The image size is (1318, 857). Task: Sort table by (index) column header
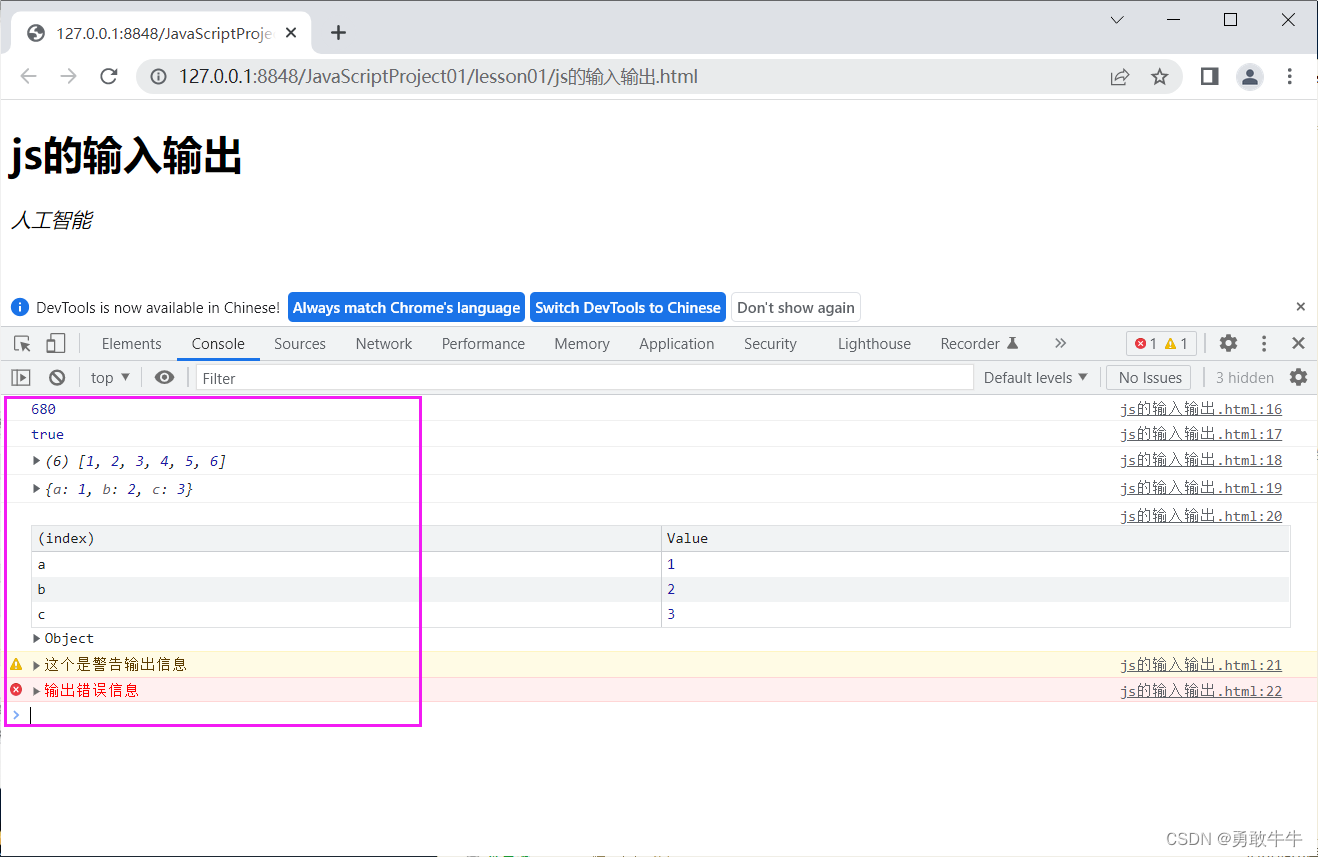click(x=346, y=538)
